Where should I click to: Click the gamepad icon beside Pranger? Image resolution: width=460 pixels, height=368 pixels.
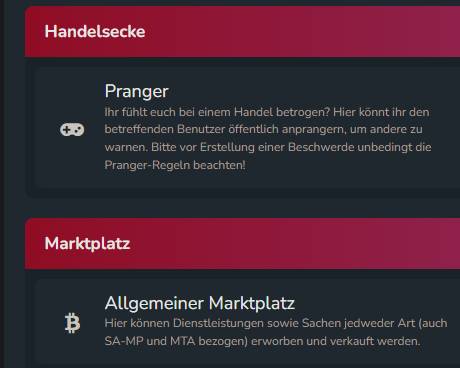point(72,129)
